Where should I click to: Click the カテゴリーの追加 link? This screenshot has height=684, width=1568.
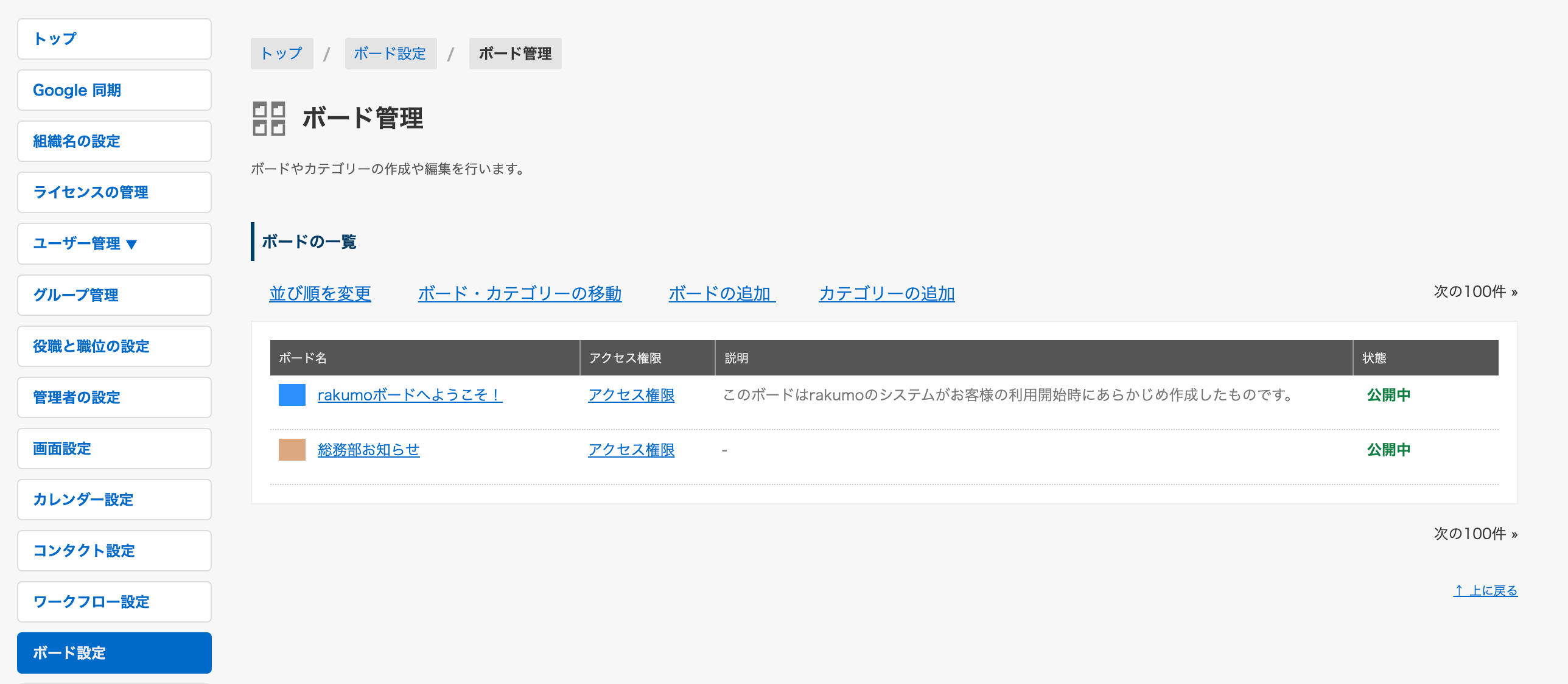[x=887, y=293]
